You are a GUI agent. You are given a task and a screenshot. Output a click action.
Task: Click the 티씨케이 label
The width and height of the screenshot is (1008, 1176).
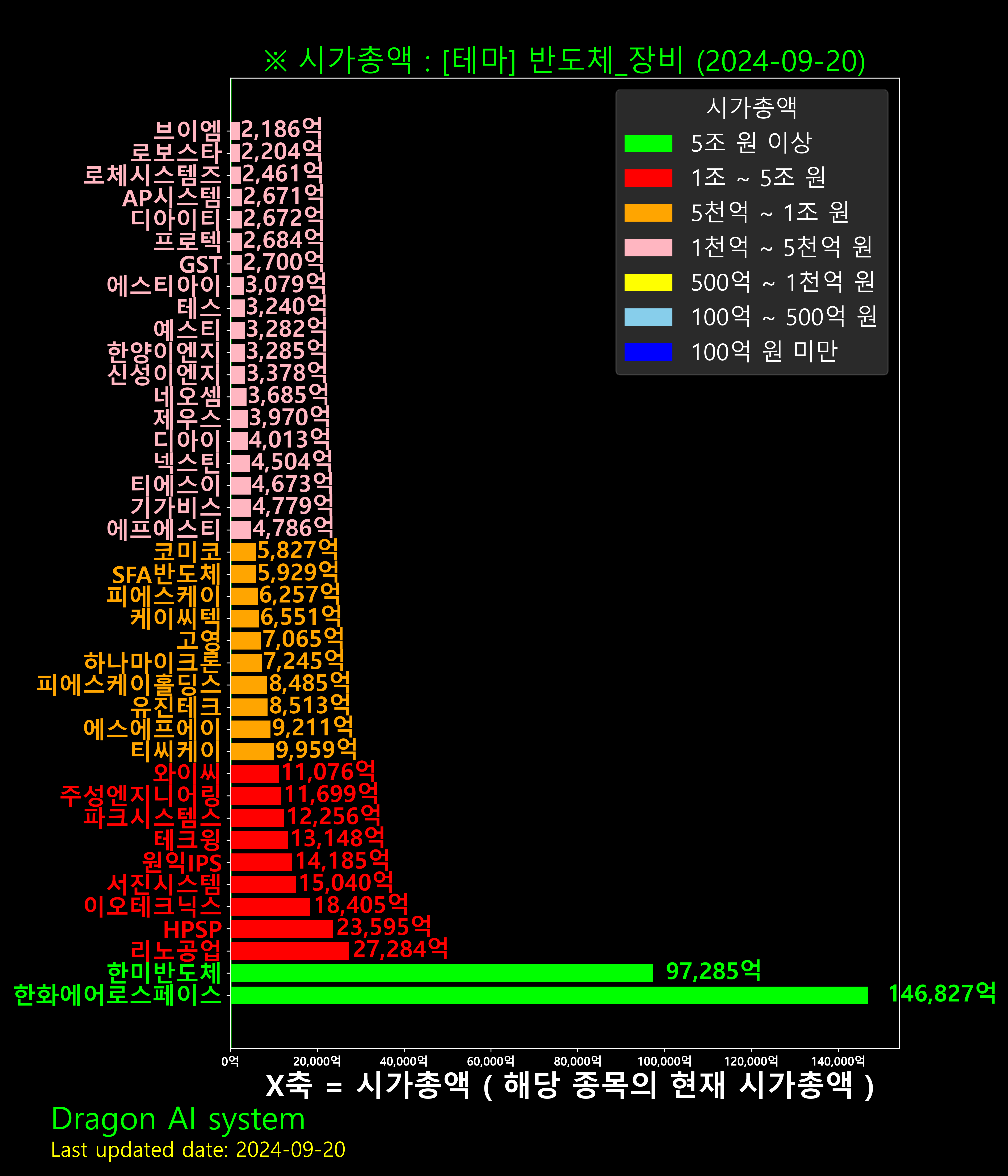(175, 751)
